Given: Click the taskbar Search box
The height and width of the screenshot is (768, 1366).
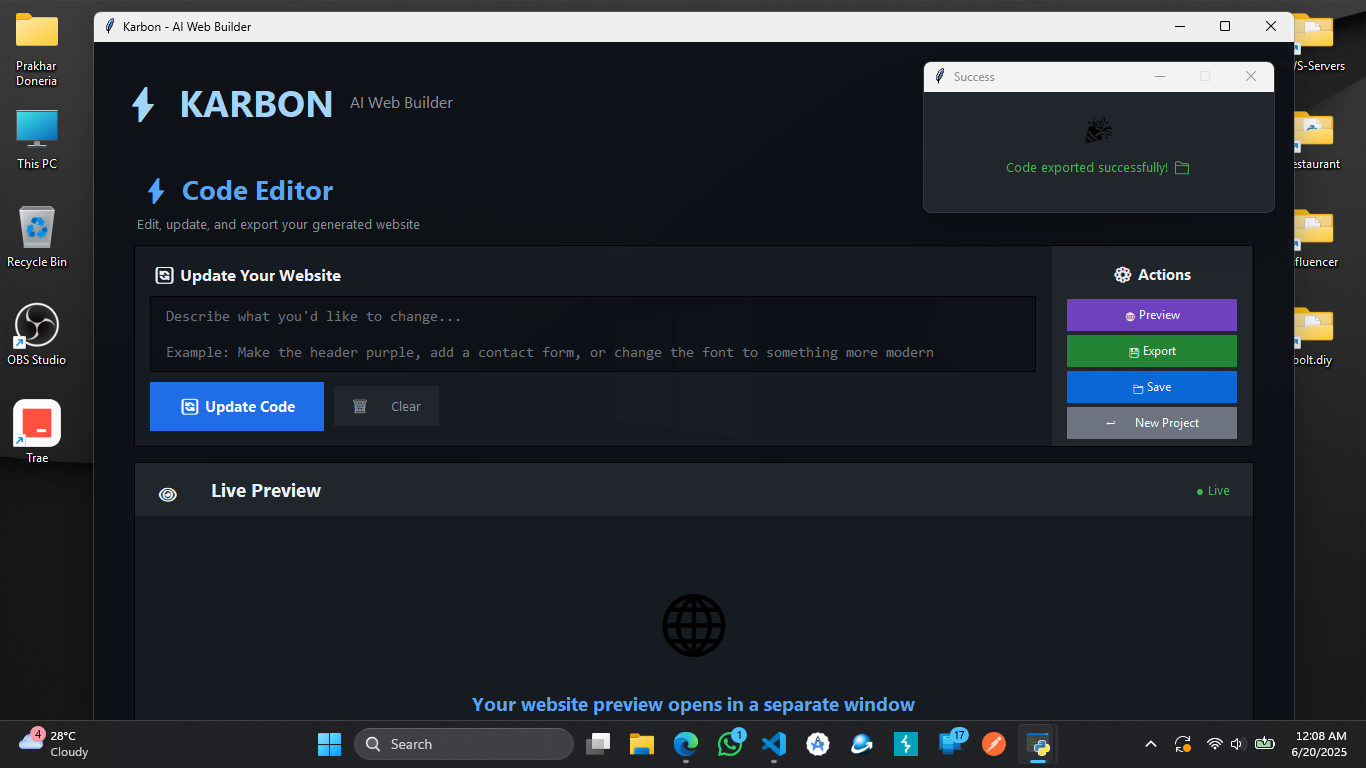Looking at the screenshot, I should 464,744.
